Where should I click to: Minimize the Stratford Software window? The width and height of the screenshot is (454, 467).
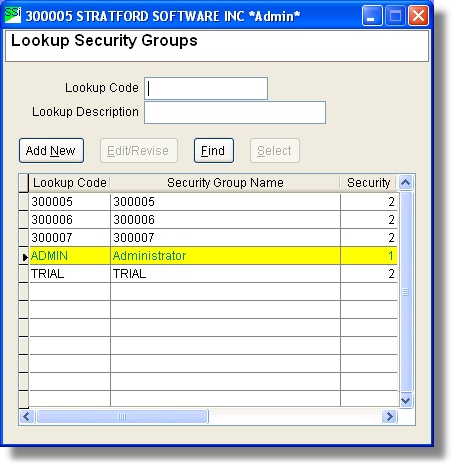pos(372,15)
